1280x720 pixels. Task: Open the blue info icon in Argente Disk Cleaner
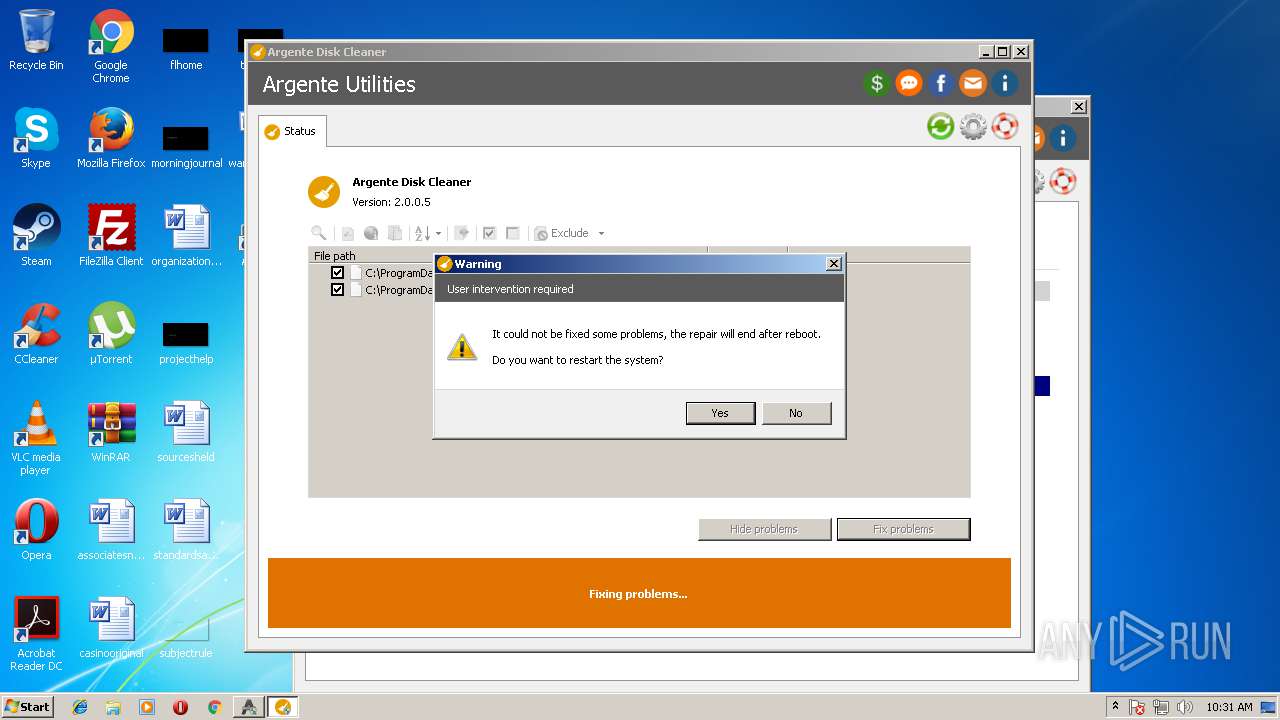click(1005, 83)
